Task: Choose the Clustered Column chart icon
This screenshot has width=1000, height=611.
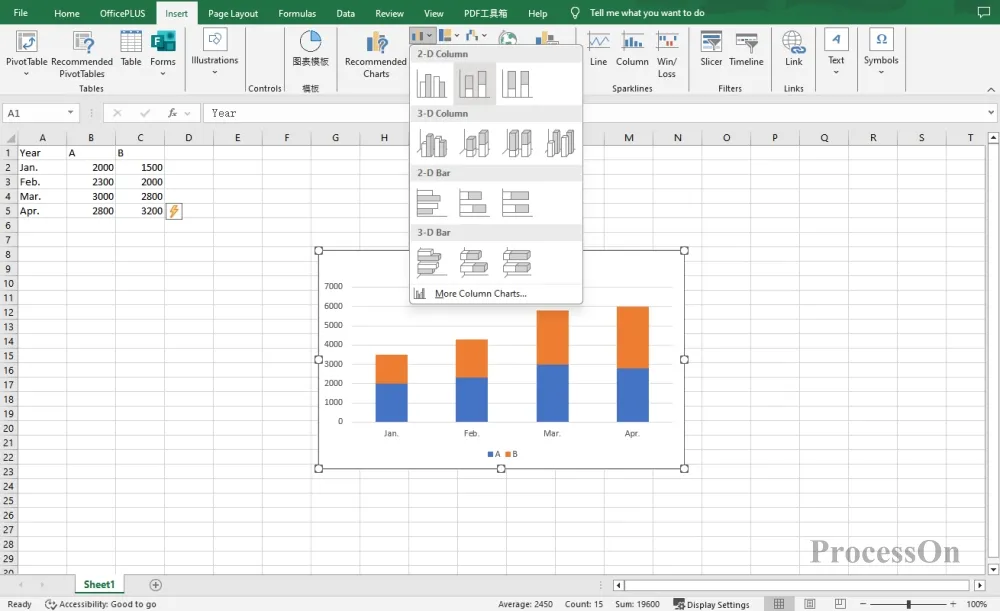Action: click(x=432, y=84)
